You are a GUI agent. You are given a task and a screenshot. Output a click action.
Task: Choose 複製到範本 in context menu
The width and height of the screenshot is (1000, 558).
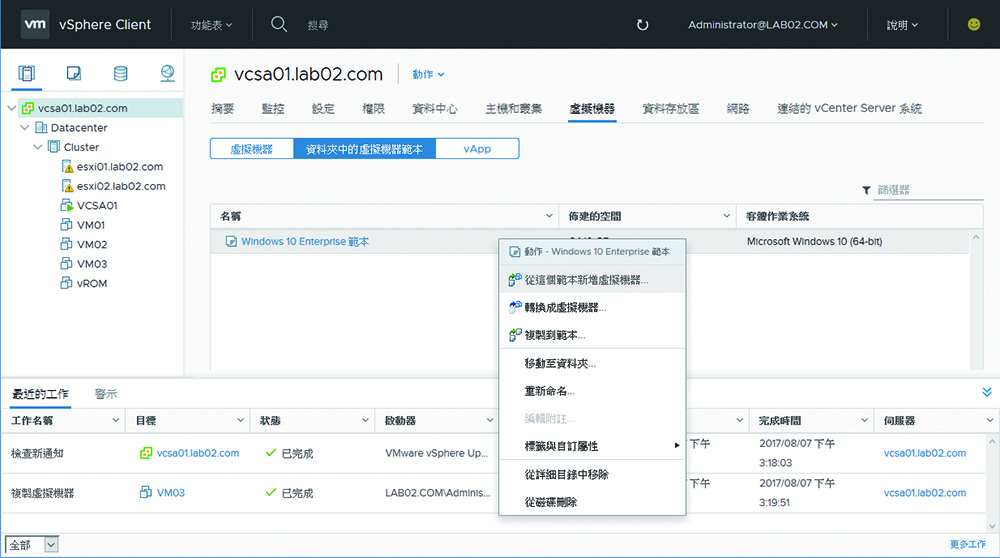click(x=592, y=335)
